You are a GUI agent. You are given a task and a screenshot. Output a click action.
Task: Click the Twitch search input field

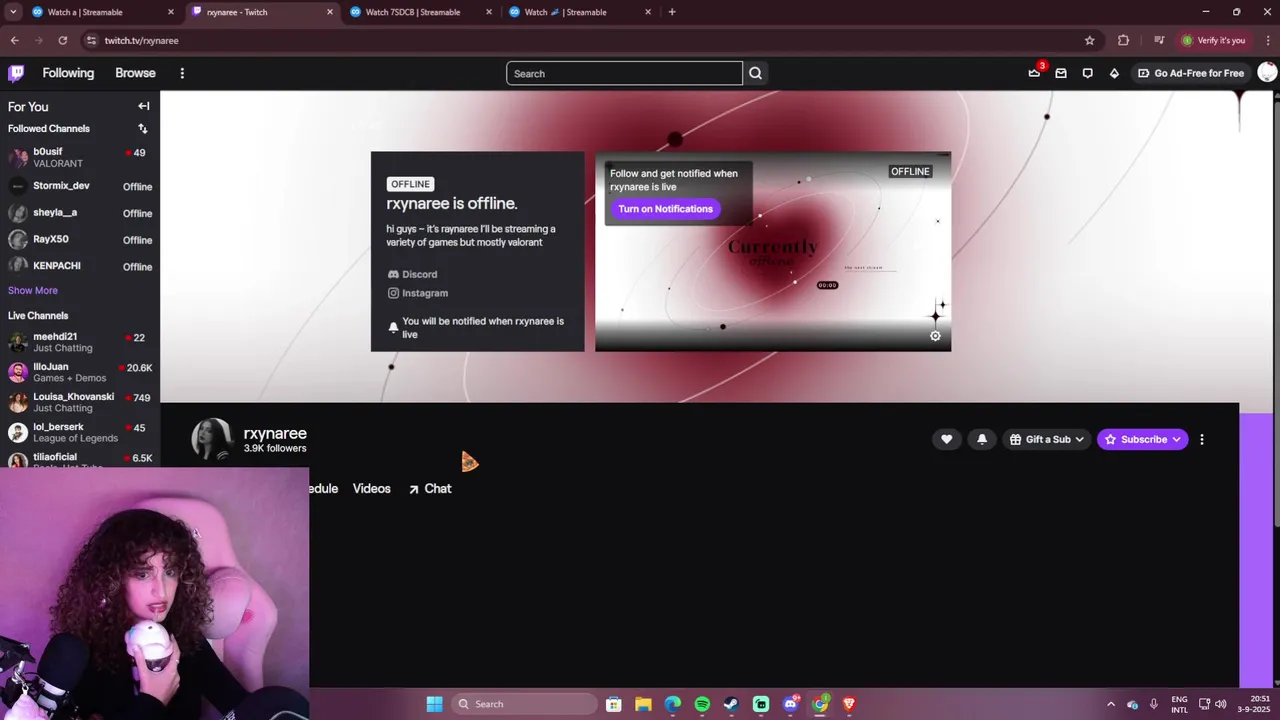(x=624, y=73)
